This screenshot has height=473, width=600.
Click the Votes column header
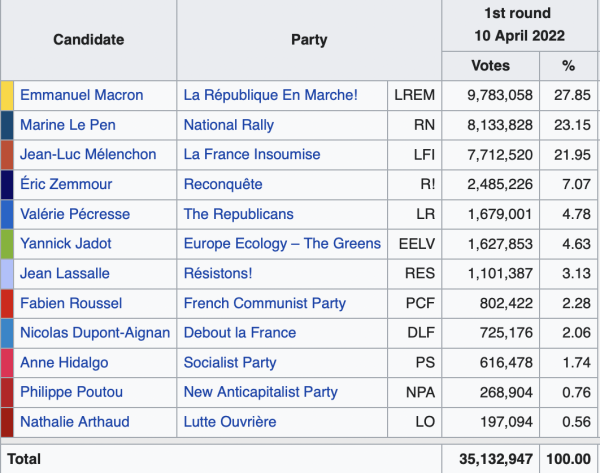[x=490, y=65]
